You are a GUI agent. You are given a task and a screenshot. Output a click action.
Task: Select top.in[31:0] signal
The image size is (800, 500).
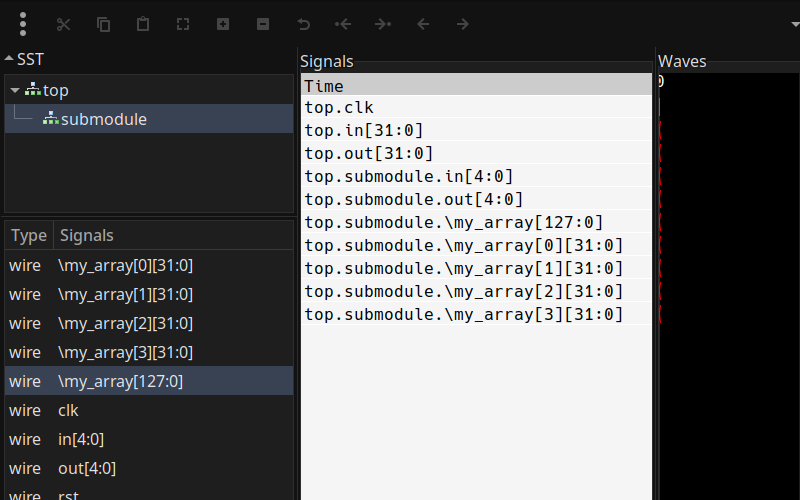pyautogui.click(x=477, y=130)
